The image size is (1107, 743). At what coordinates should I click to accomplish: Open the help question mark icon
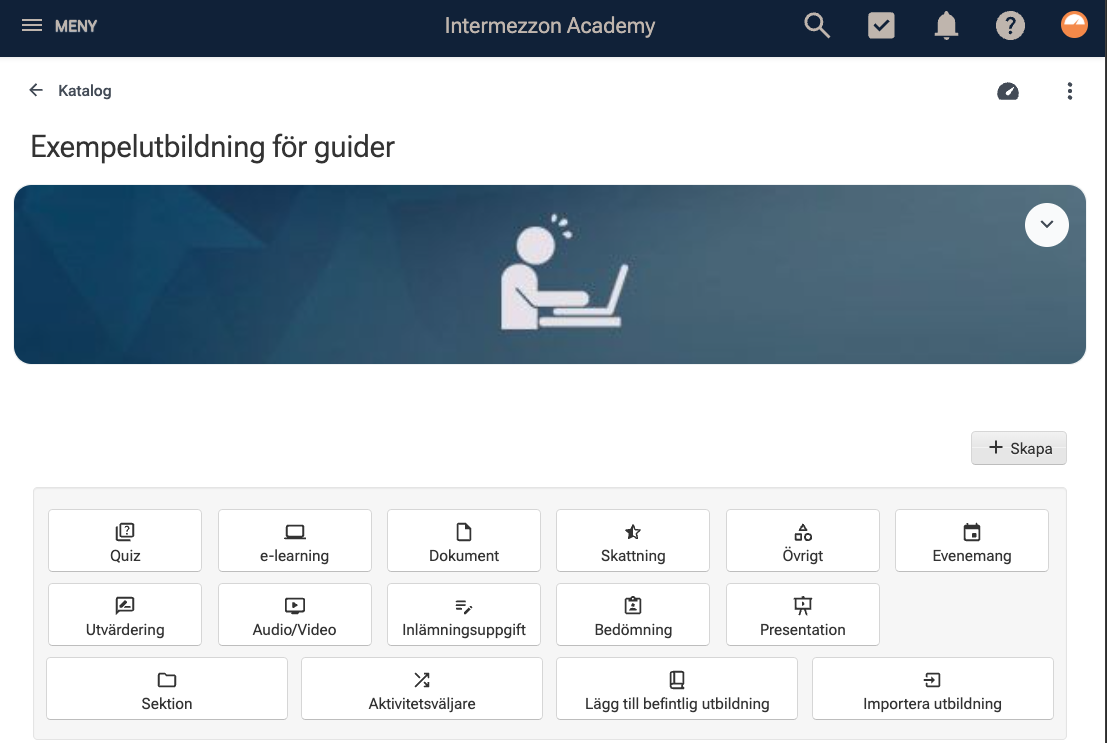1010,26
